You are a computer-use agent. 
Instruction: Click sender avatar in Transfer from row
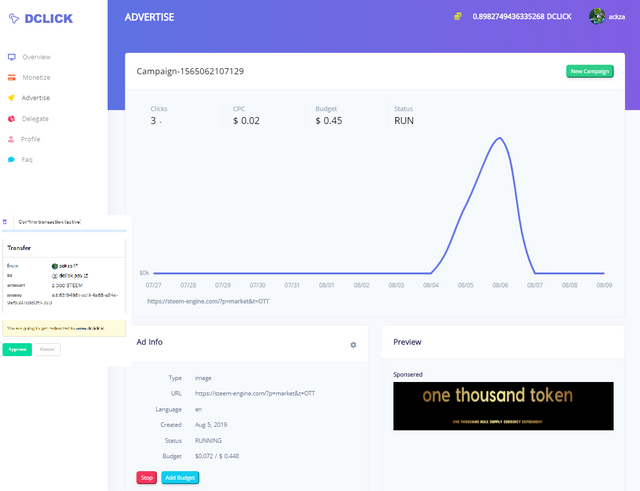click(55, 266)
